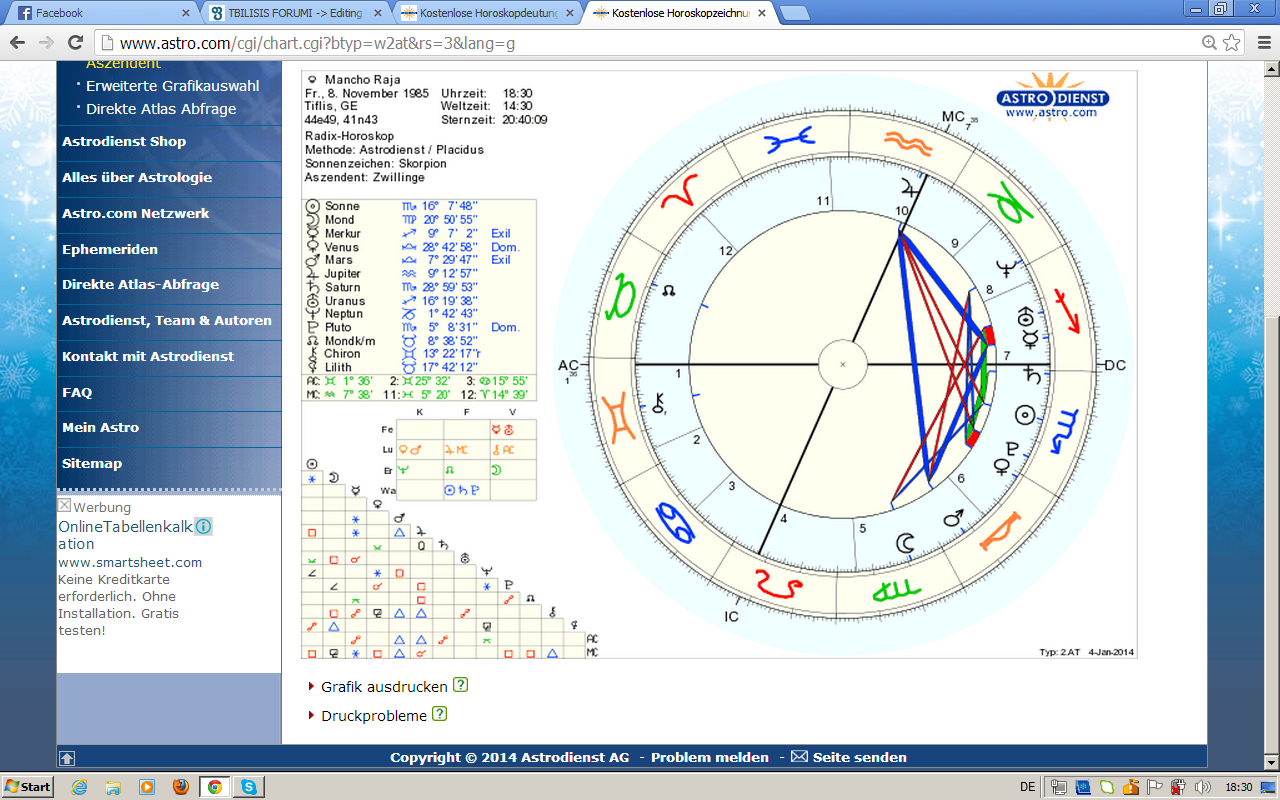Open Skype from the taskbar
The height and width of the screenshot is (800, 1280).
[x=247, y=787]
